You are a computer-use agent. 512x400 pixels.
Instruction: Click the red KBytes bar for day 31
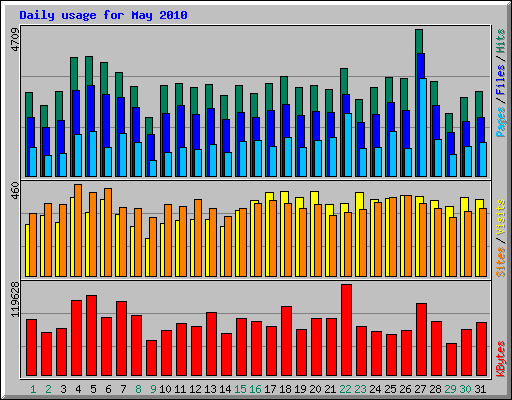pyautogui.click(x=481, y=349)
